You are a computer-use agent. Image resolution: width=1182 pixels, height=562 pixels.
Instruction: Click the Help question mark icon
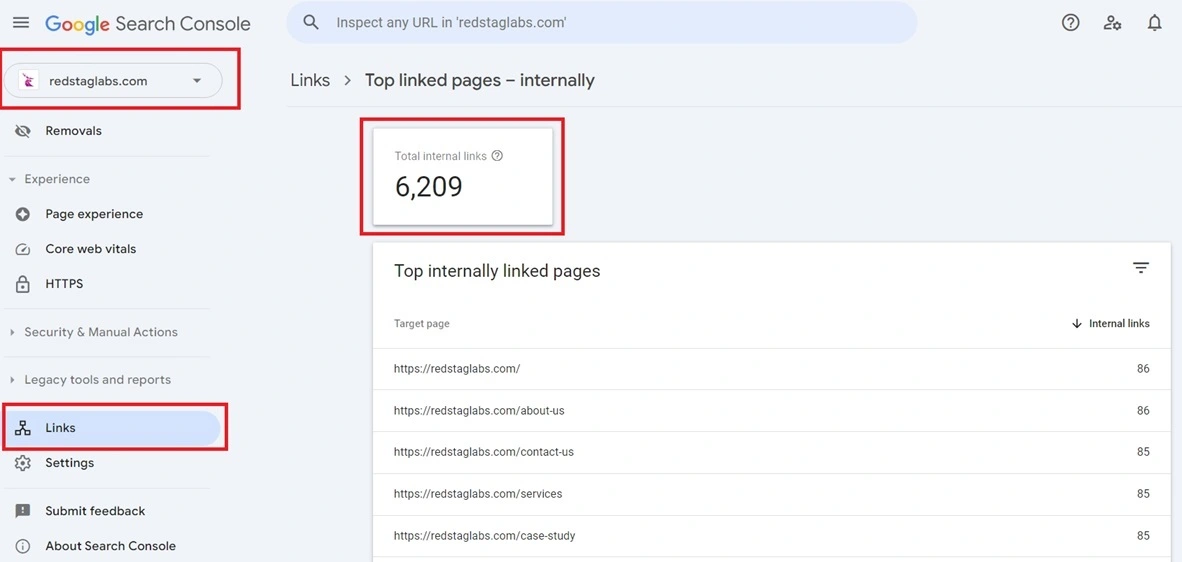click(1070, 23)
